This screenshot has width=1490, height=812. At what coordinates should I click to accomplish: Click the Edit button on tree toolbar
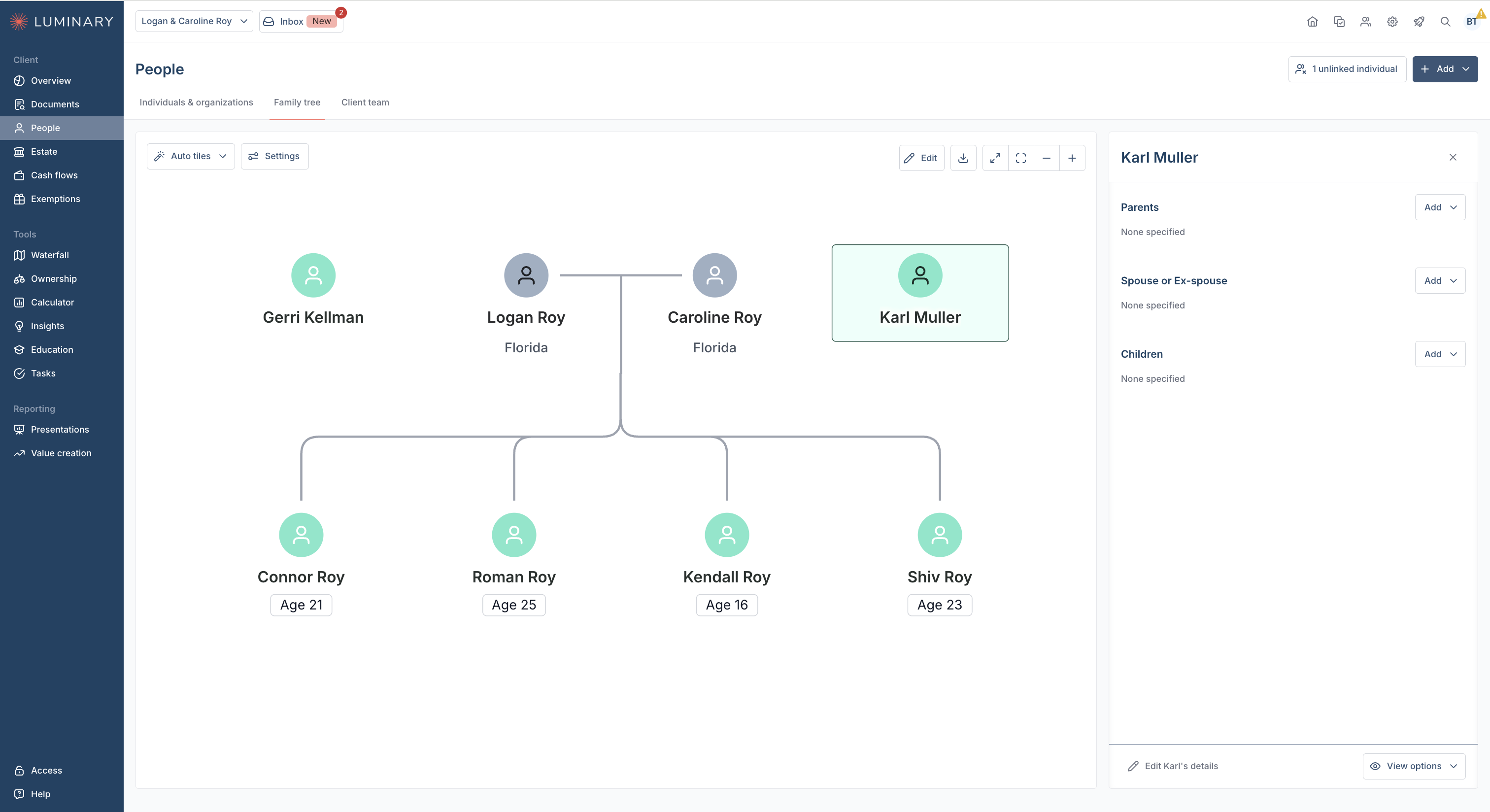[921, 158]
